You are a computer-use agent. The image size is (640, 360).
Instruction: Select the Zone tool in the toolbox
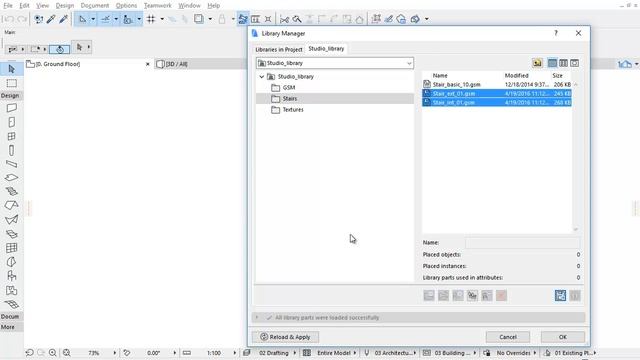click(x=11, y=290)
